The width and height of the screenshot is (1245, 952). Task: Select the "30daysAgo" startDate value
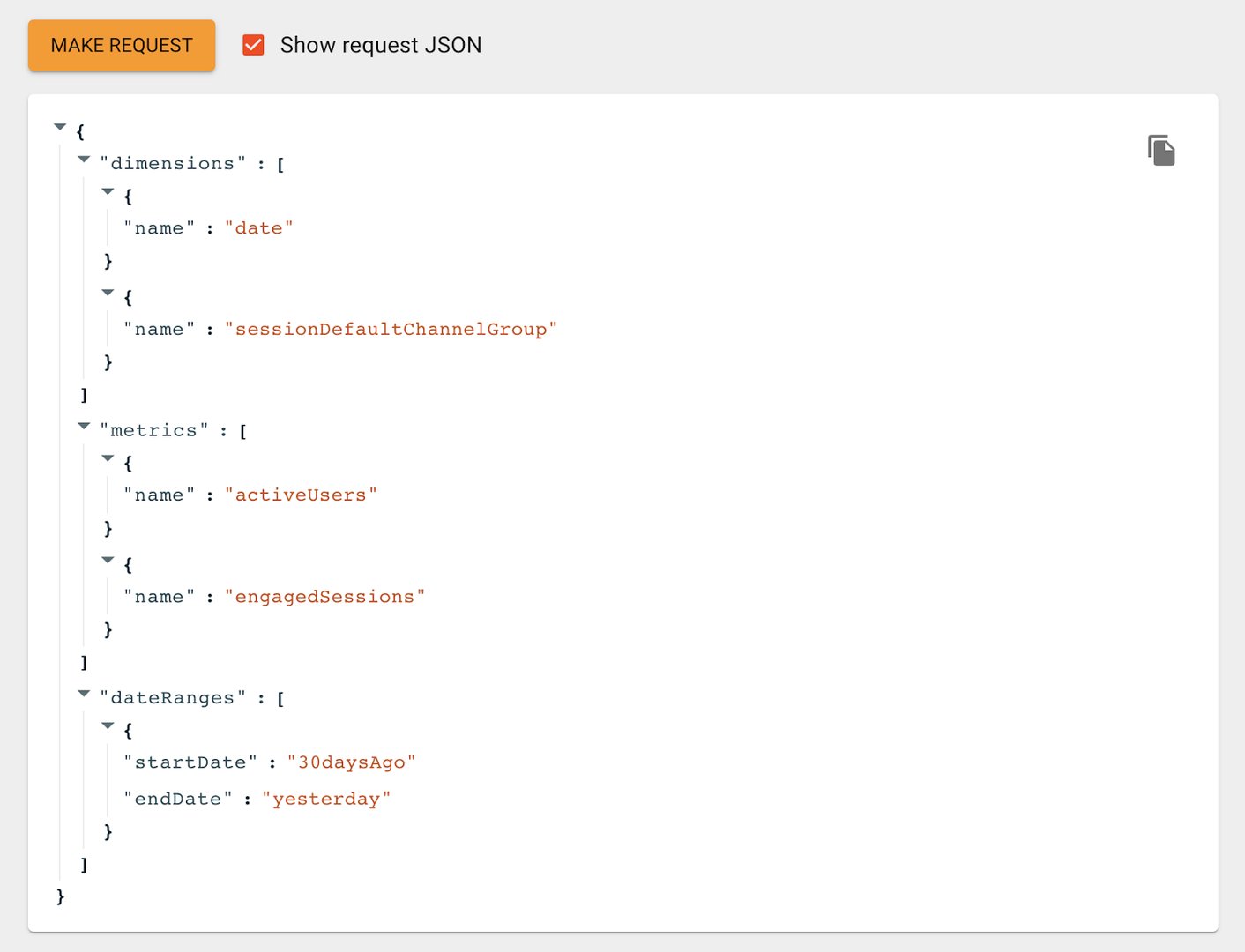coord(353,762)
